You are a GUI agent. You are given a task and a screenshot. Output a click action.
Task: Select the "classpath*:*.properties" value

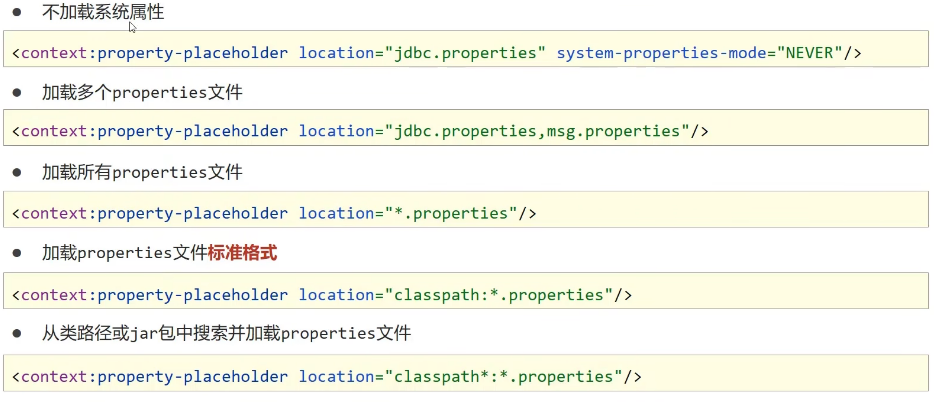(x=503, y=376)
